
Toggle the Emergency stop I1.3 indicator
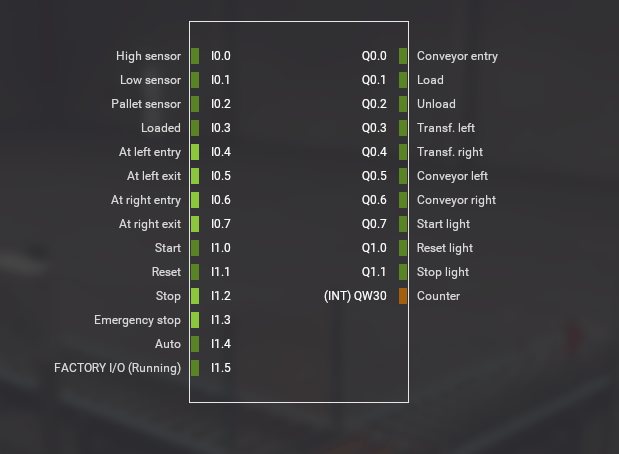tap(195, 320)
